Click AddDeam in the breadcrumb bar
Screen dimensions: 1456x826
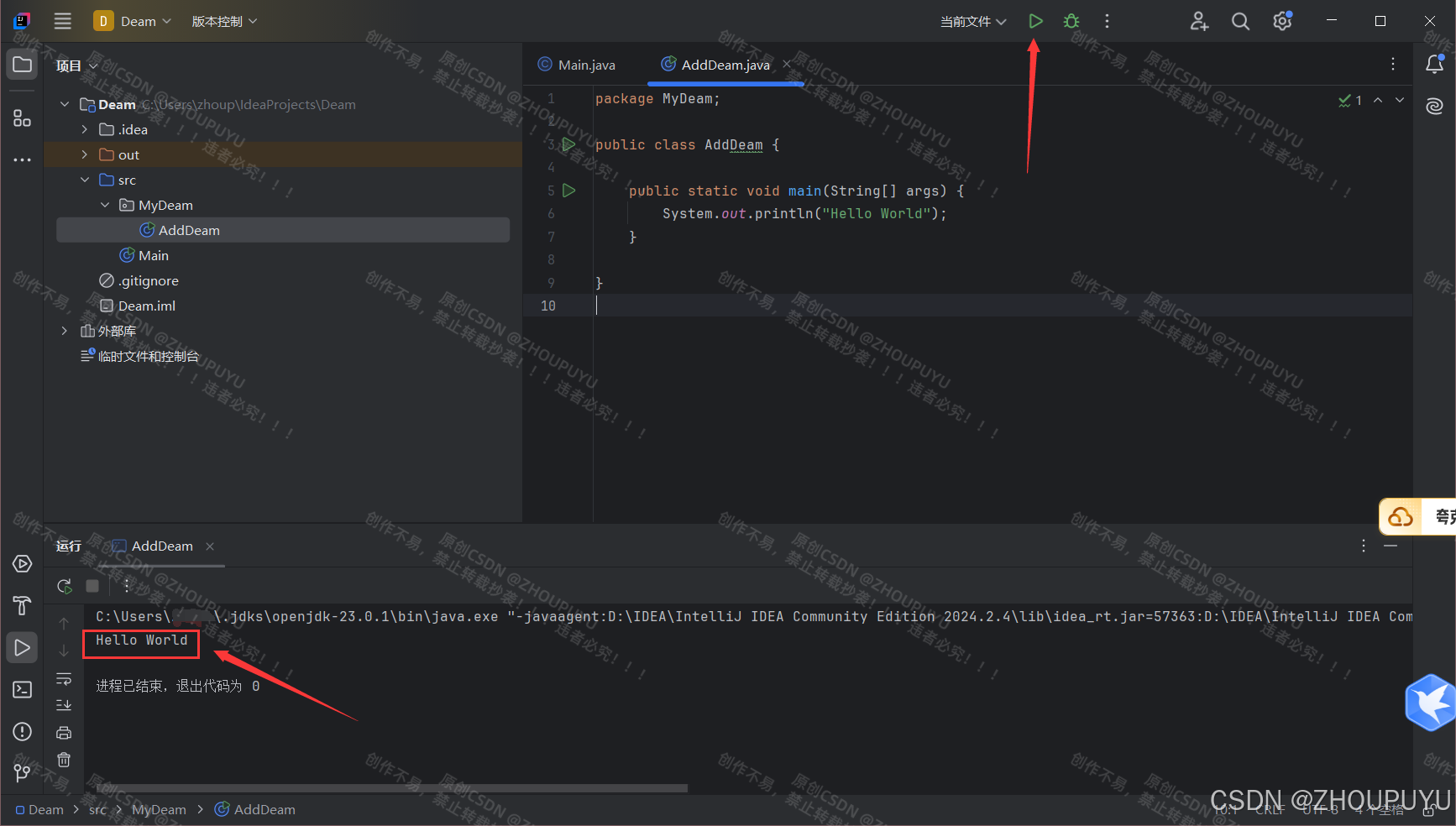click(x=255, y=809)
